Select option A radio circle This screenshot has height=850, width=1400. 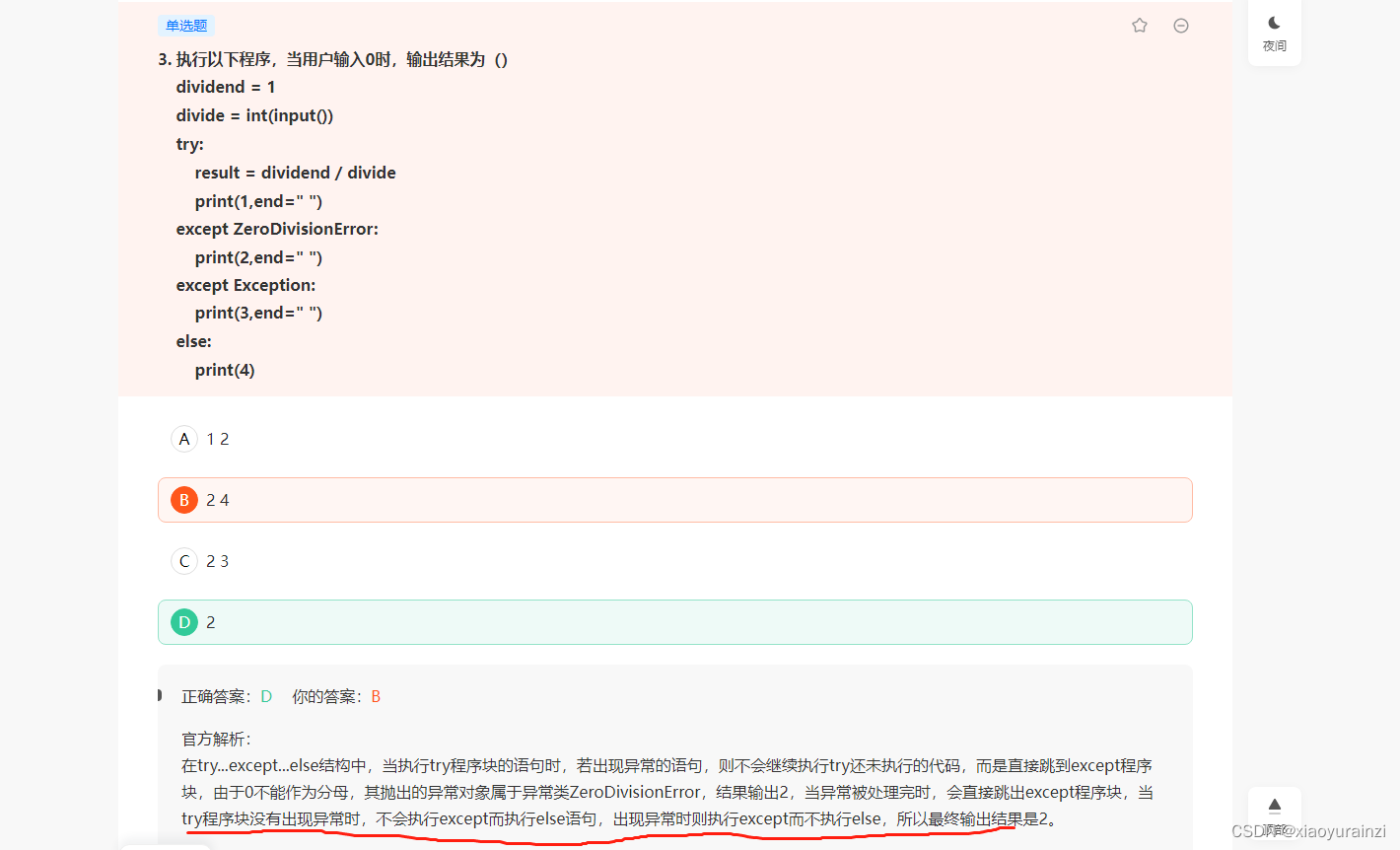(184, 439)
